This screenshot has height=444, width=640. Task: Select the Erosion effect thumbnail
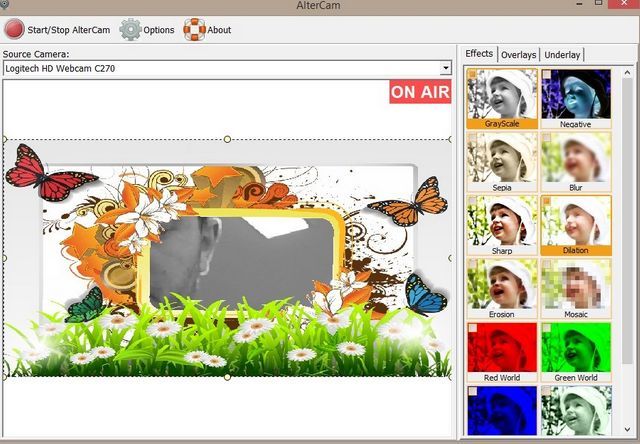click(502, 289)
